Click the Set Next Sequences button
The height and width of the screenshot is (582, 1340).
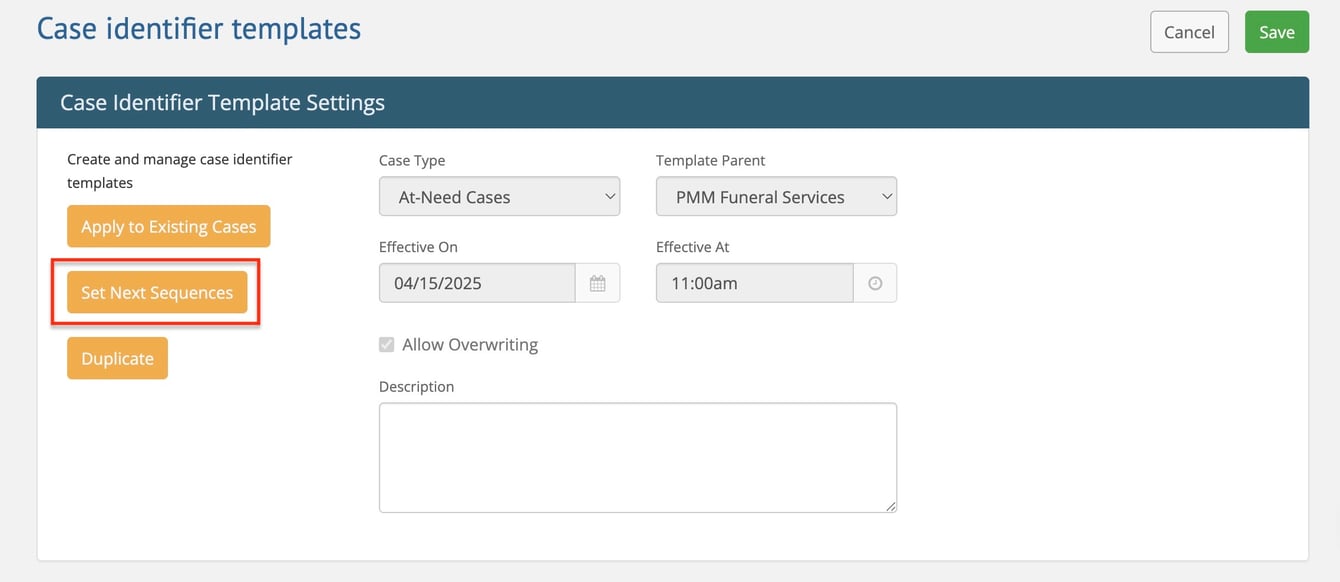pyautogui.click(x=157, y=293)
